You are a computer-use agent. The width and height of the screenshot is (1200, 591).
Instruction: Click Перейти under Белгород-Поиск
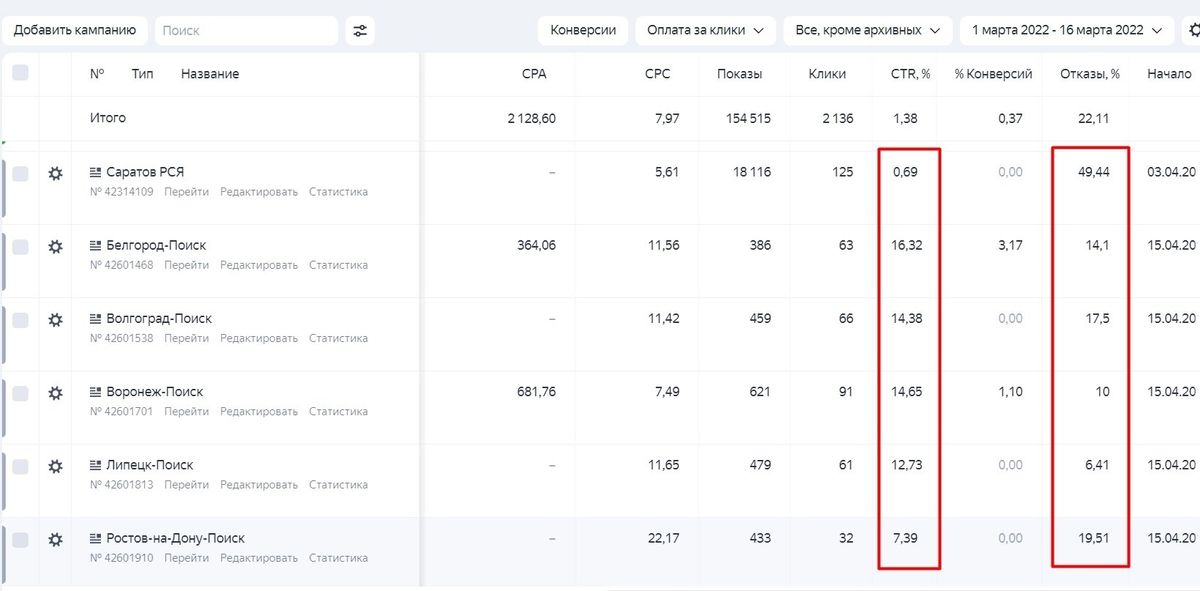tap(187, 265)
